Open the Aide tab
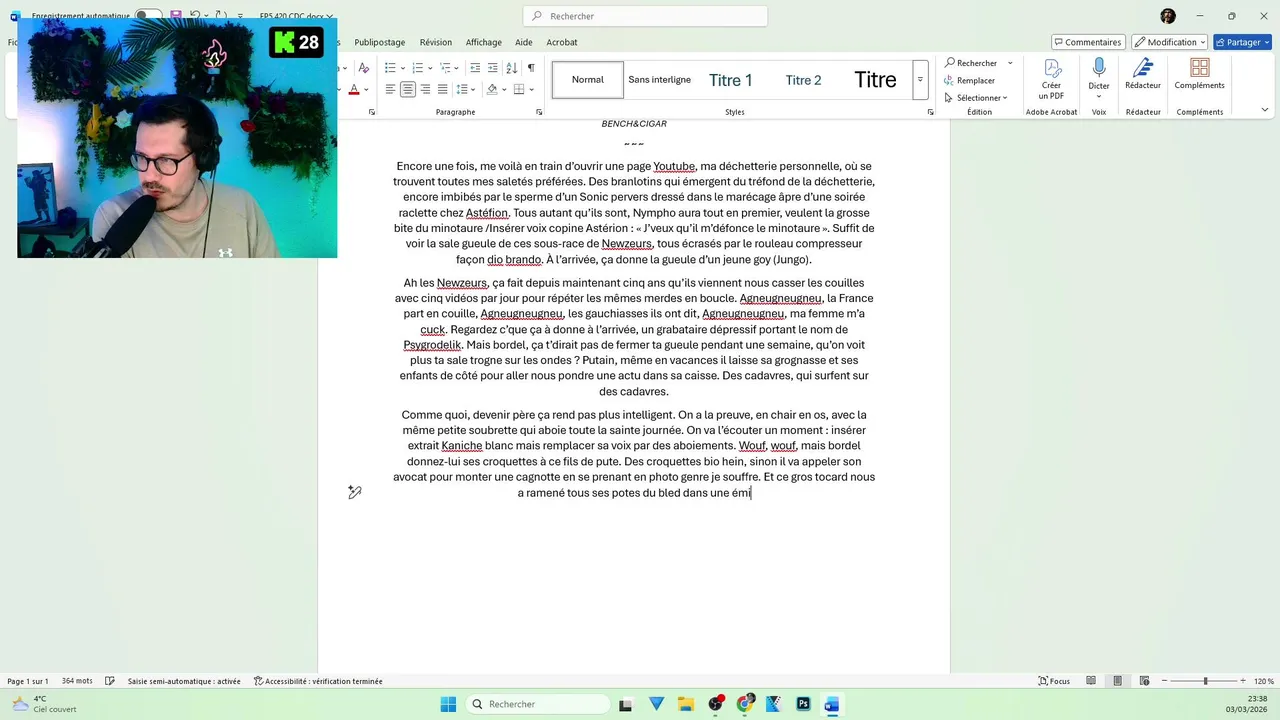The image size is (1280, 720). pos(524,42)
